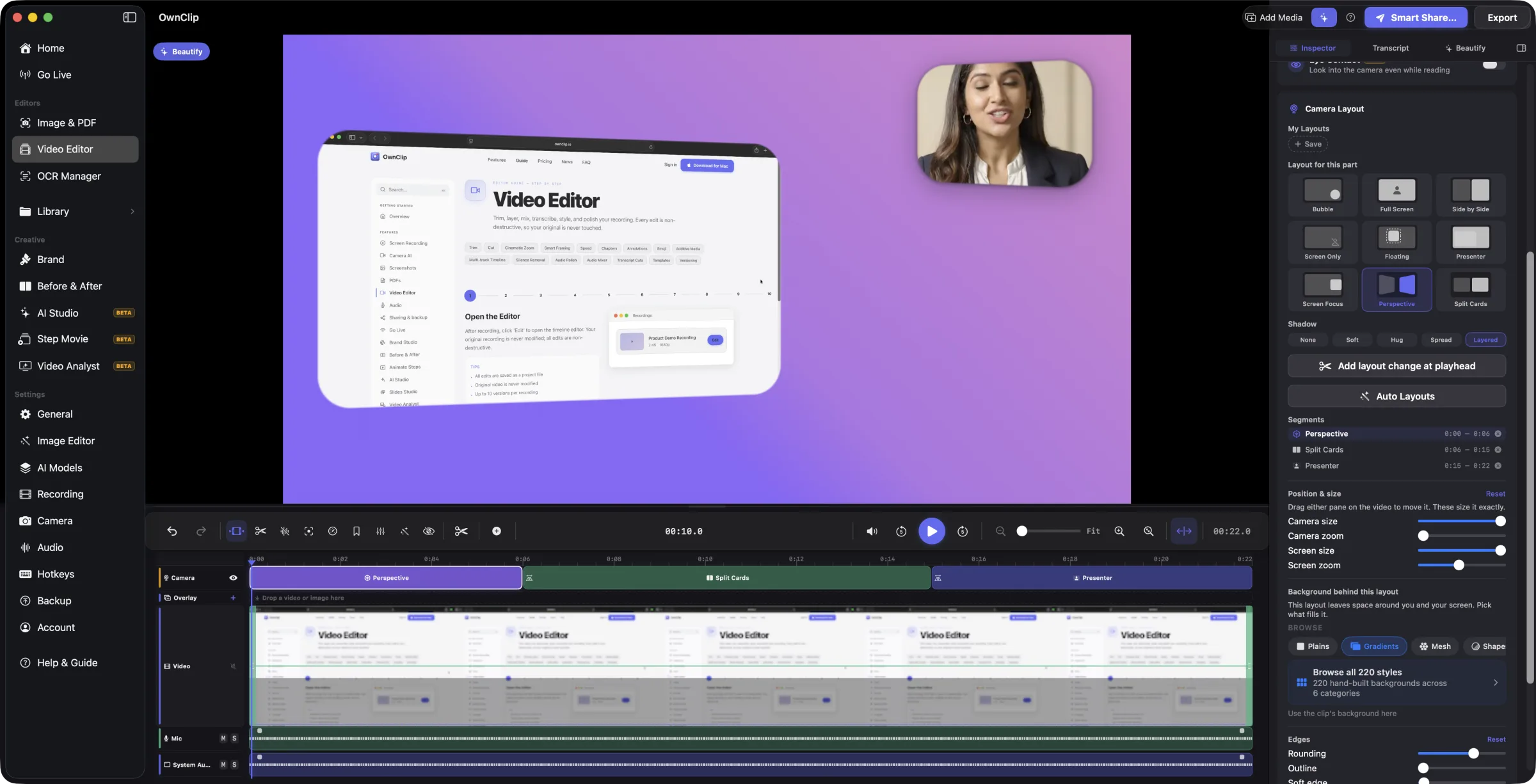Mute the Mic track with M
The image size is (1536, 784).
click(x=223, y=739)
